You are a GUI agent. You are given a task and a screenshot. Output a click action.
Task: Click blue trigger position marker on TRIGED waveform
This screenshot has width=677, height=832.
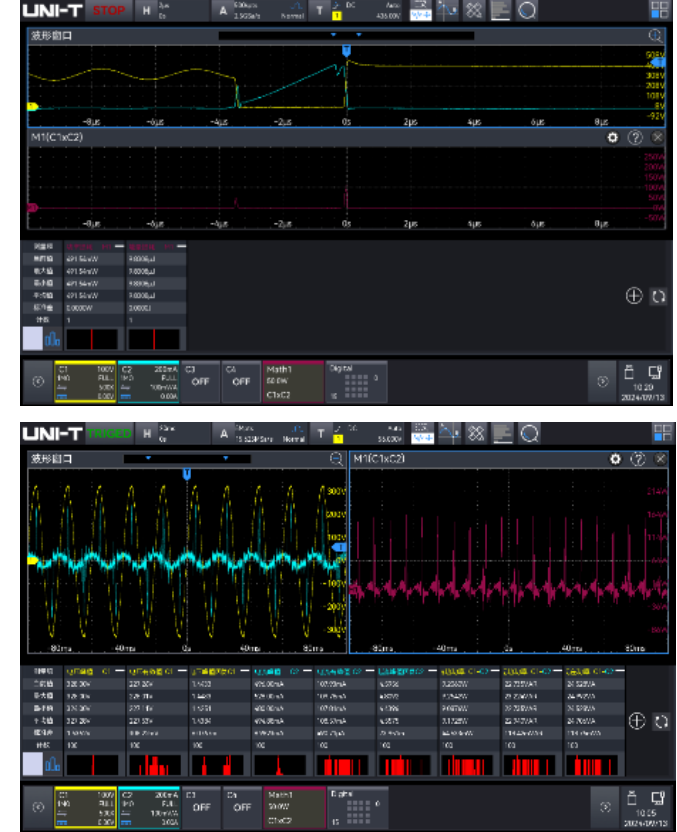186,474
